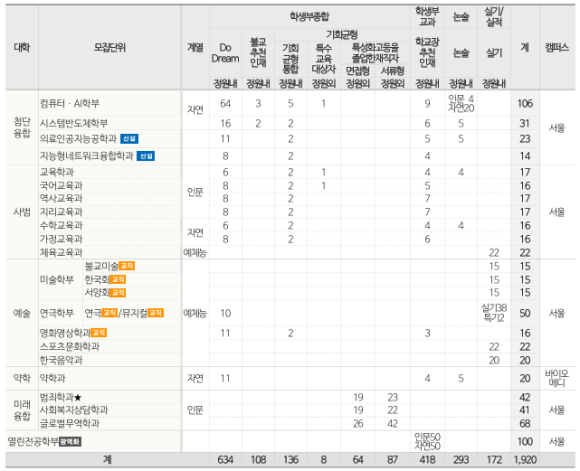Click the orange 교직 badge next to 한국화
Screen dimensions: 580x471
(118, 279)
